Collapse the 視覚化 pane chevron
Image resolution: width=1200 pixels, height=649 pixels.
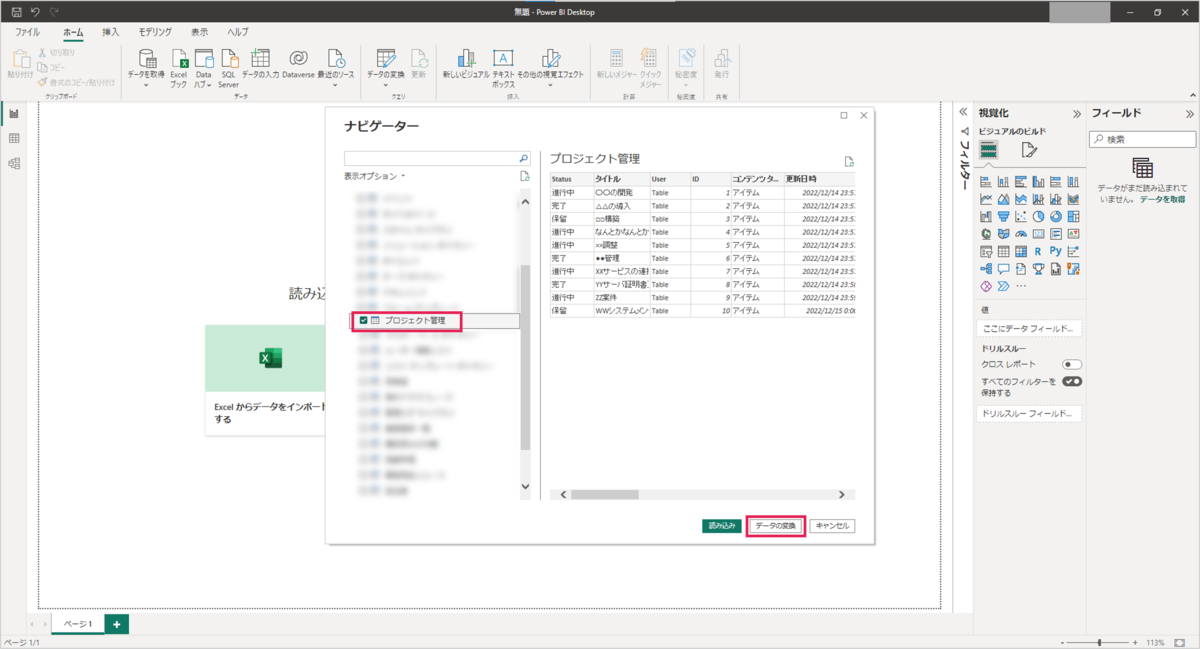(x=1077, y=113)
